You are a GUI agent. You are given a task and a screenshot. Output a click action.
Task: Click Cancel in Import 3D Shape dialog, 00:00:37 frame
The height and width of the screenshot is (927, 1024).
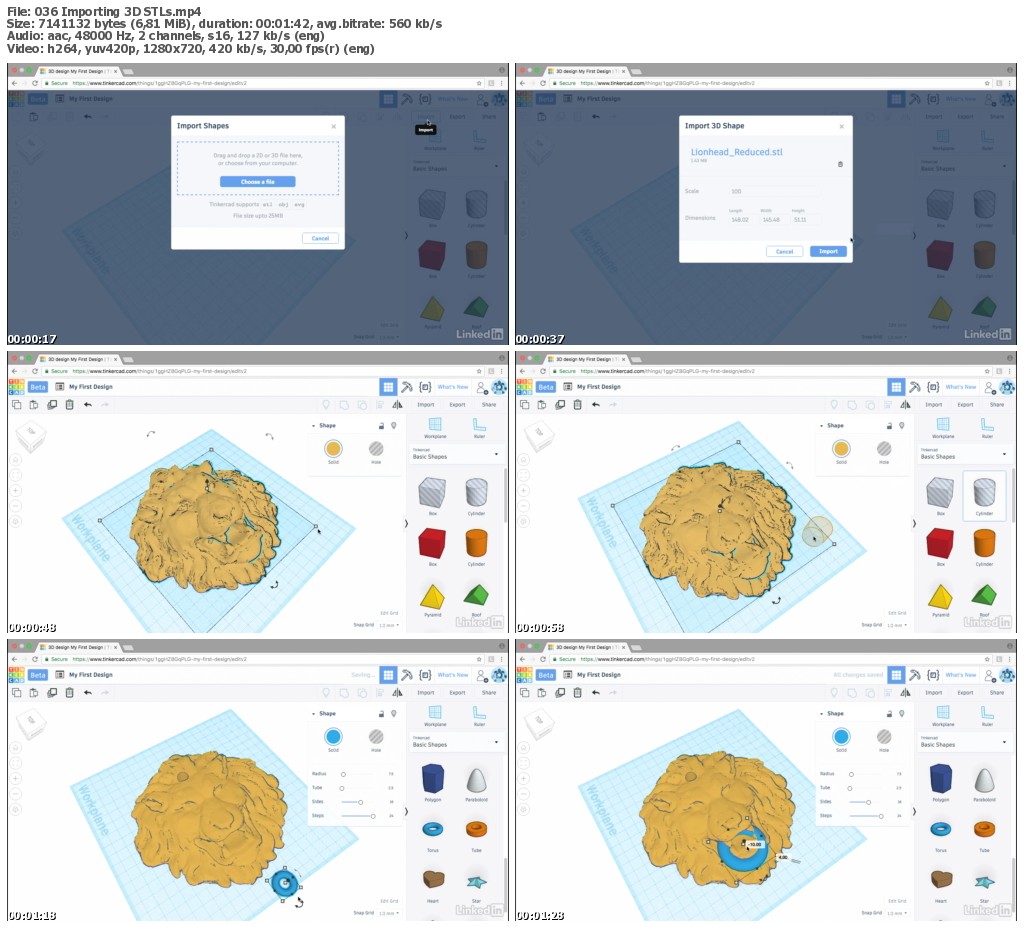[x=784, y=252]
